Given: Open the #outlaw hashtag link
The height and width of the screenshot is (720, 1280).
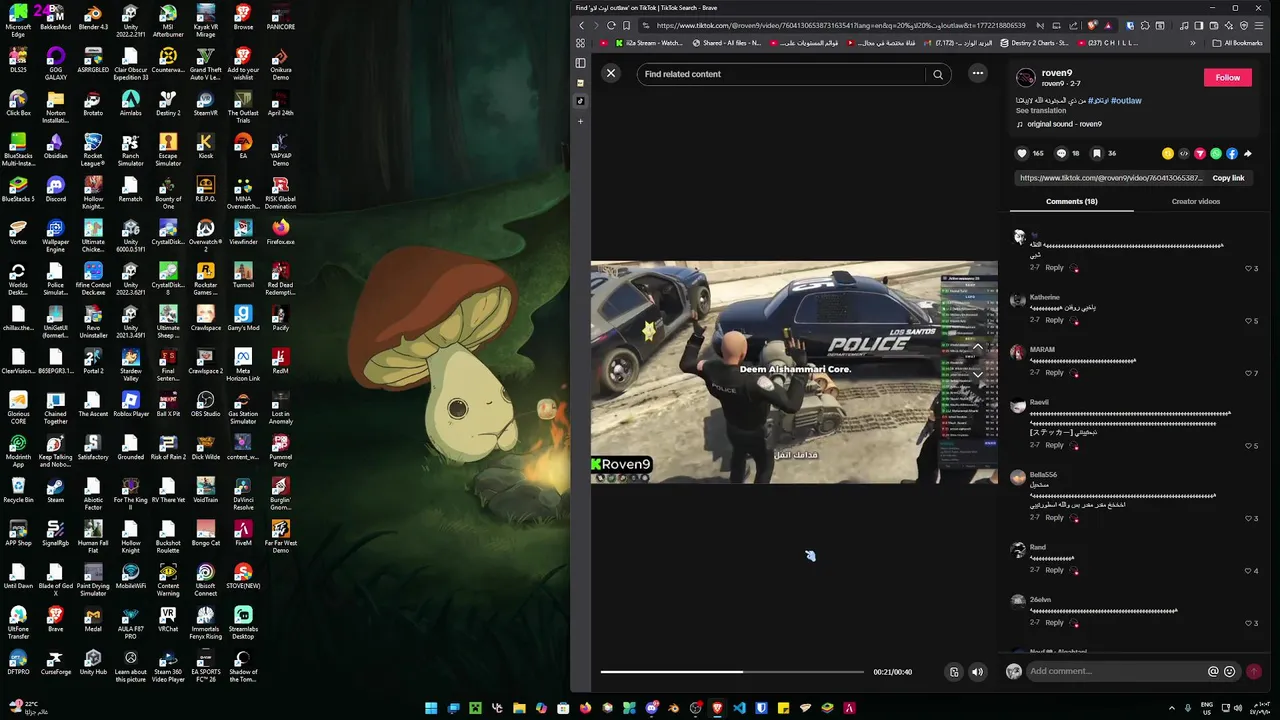Looking at the screenshot, I should point(1126,101).
